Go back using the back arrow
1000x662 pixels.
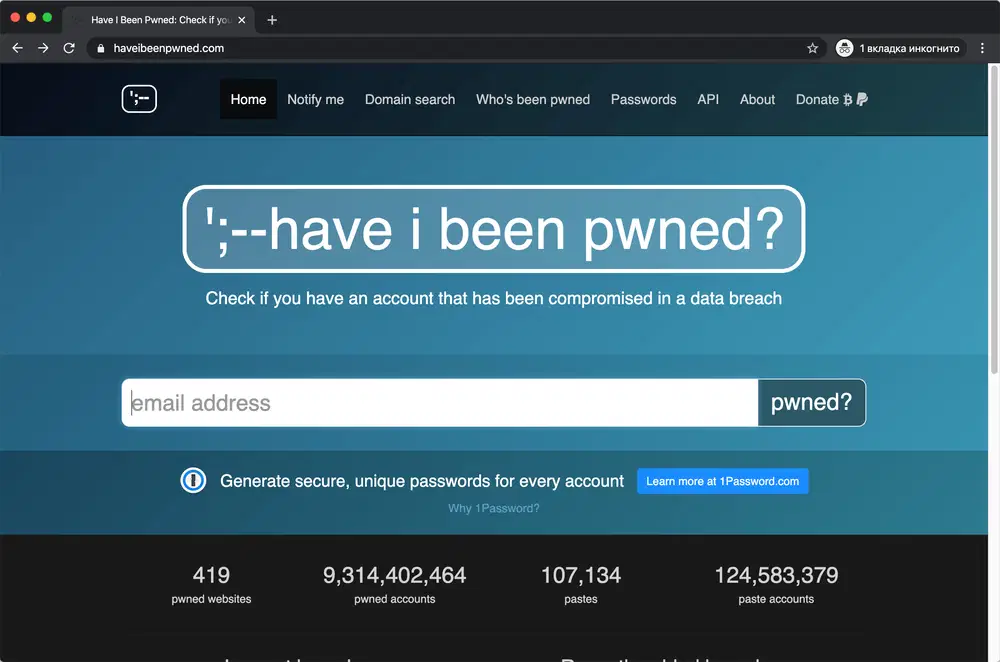pos(17,47)
